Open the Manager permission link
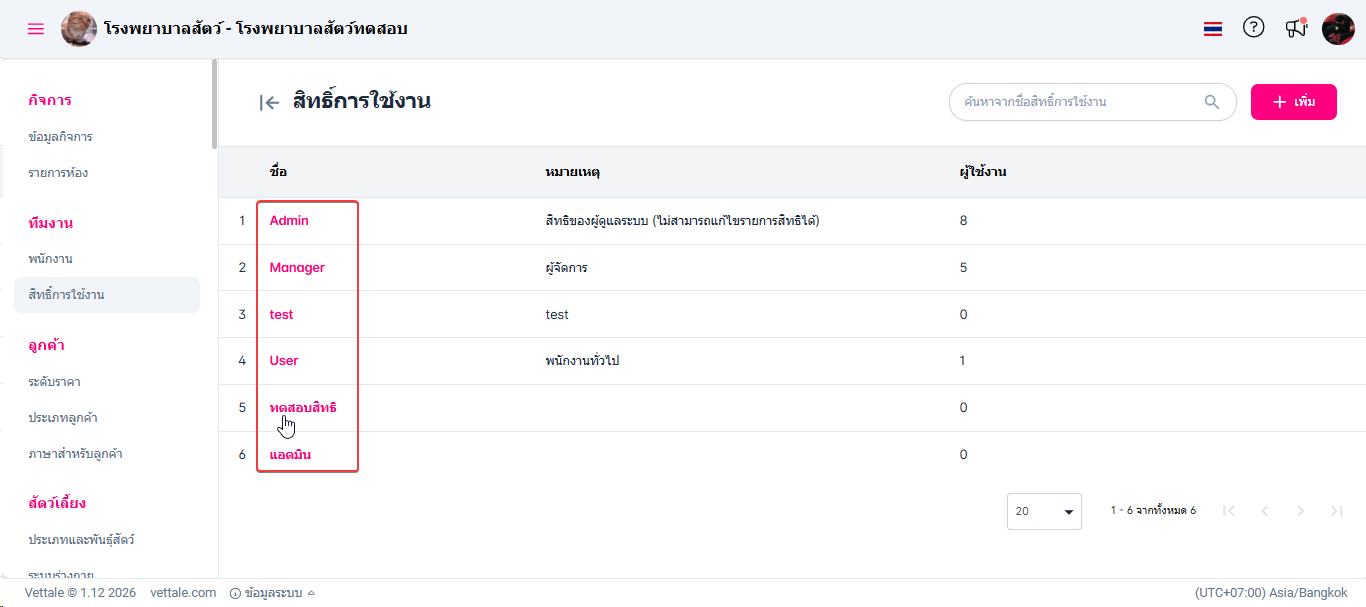 coord(297,268)
